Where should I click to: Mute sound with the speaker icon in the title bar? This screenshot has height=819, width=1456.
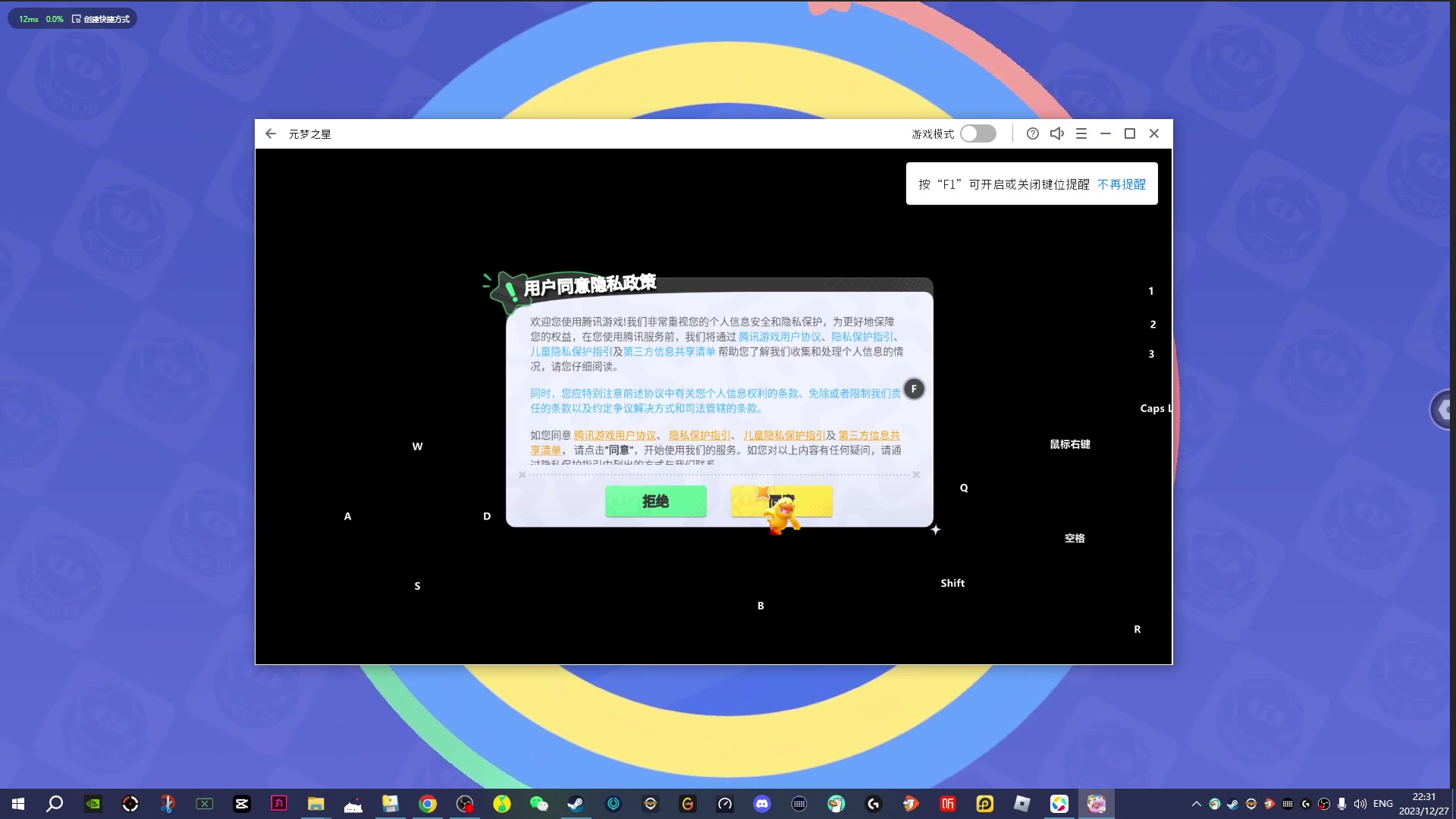[1057, 133]
